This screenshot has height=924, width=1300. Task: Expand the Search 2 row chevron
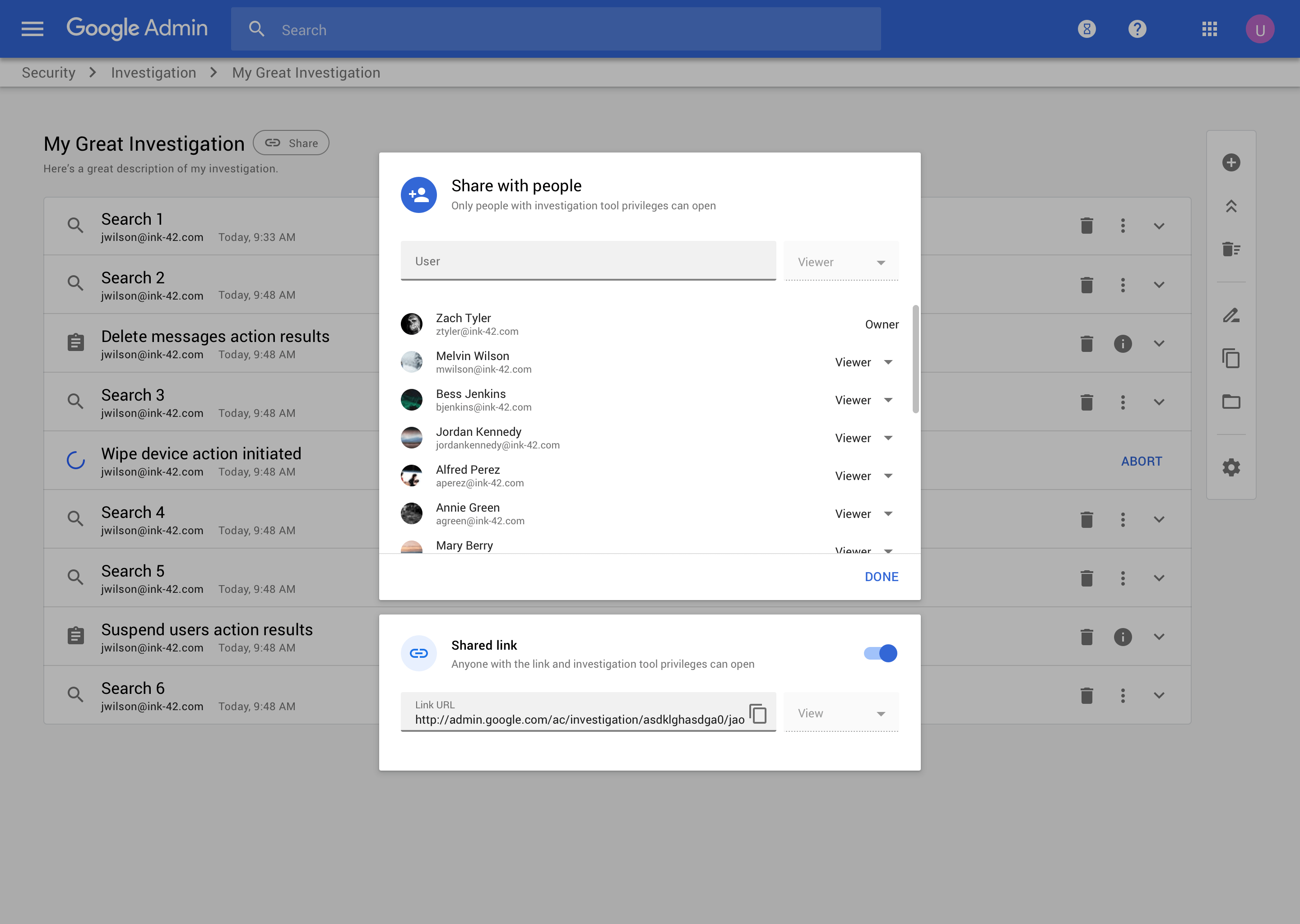tap(1159, 285)
